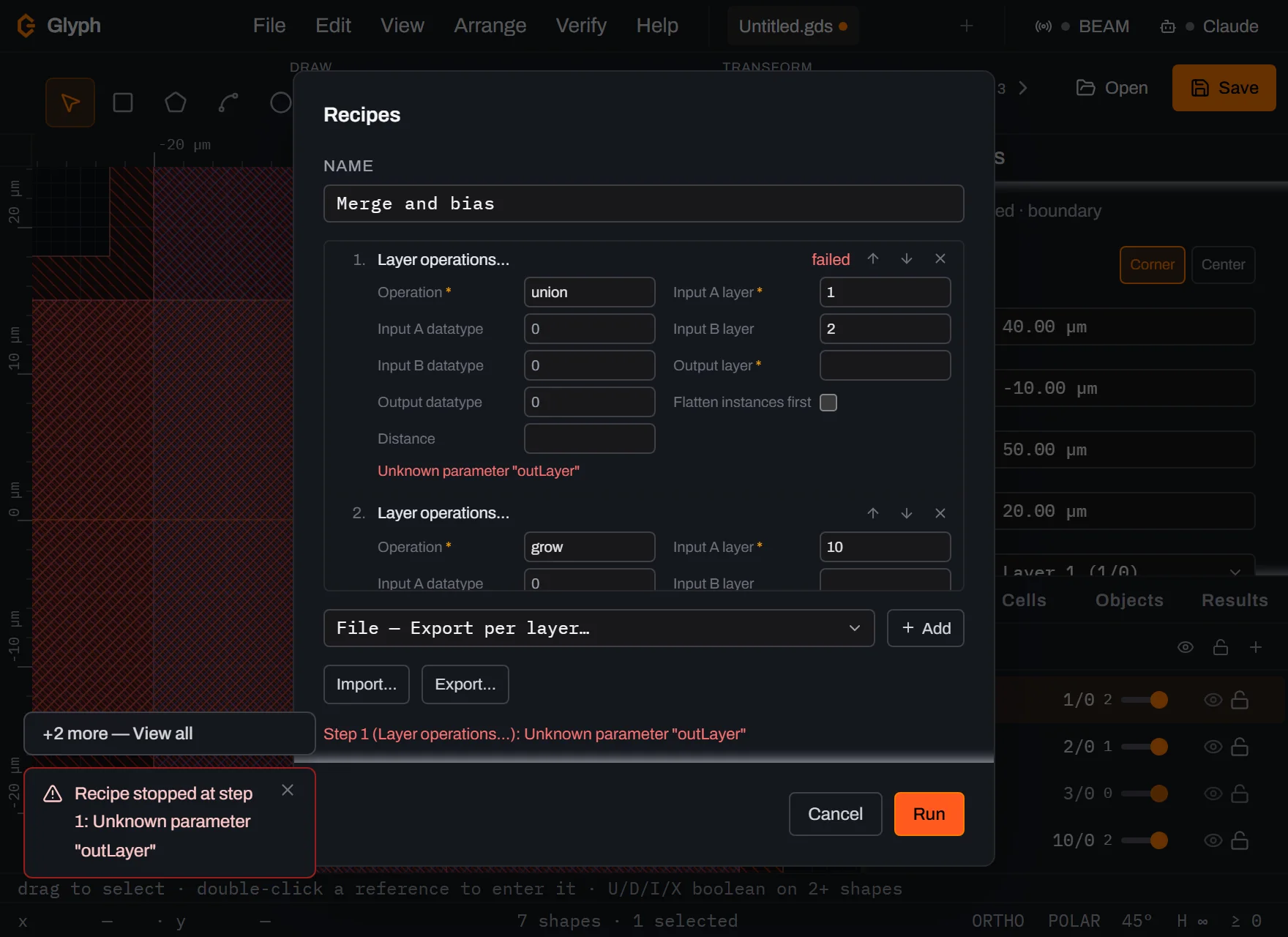1288x937 pixels.
Task: Remove step 2 Layer operations
Action: [x=940, y=513]
